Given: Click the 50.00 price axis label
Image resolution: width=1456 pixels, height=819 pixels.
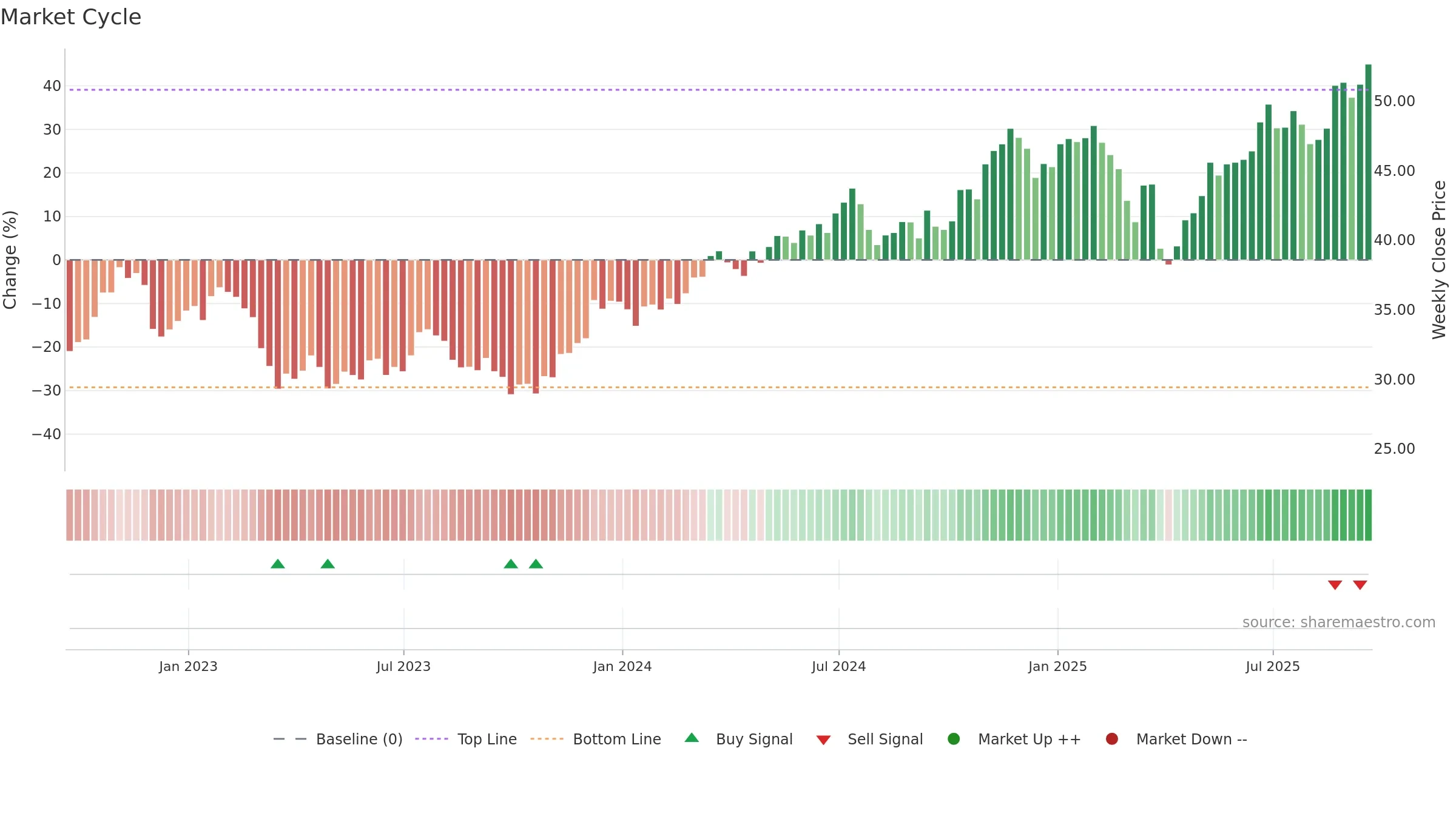Looking at the screenshot, I should pyautogui.click(x=1394, y=101).
